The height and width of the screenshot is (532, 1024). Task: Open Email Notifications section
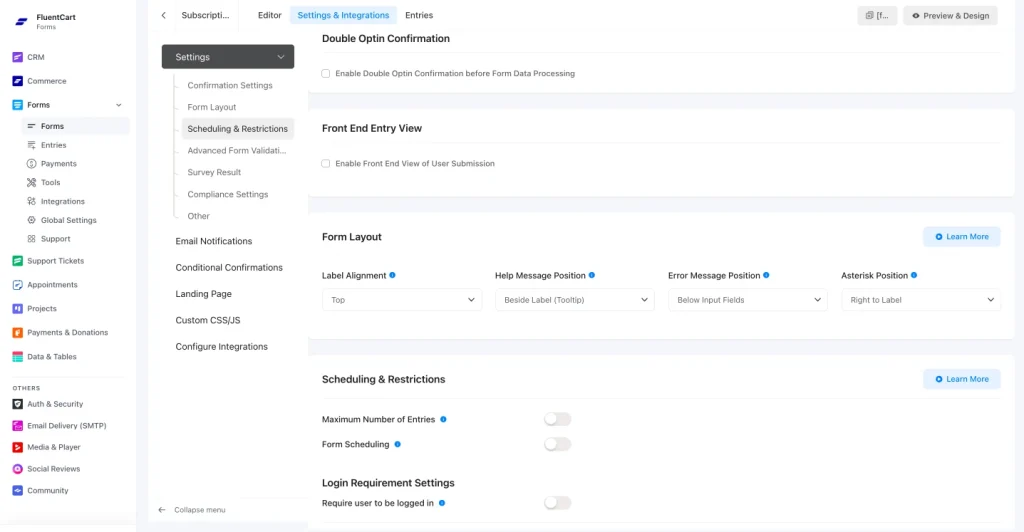[214, 242]
